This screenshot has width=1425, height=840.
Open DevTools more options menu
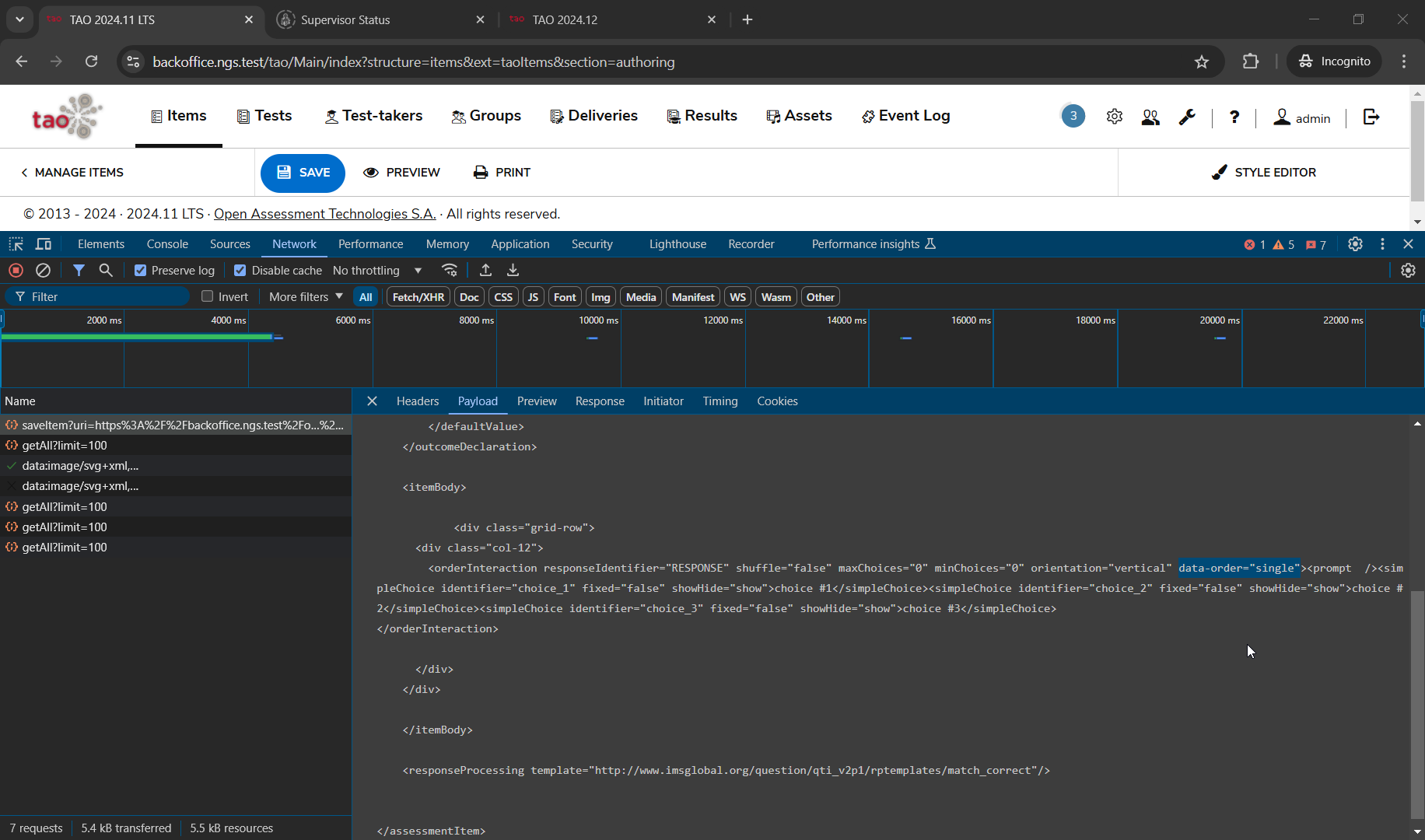pyautogui.click(x=1382, y=244)
